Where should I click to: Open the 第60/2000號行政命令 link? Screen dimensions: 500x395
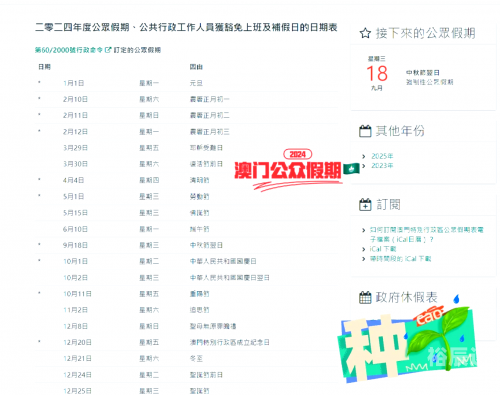(68, 50)
